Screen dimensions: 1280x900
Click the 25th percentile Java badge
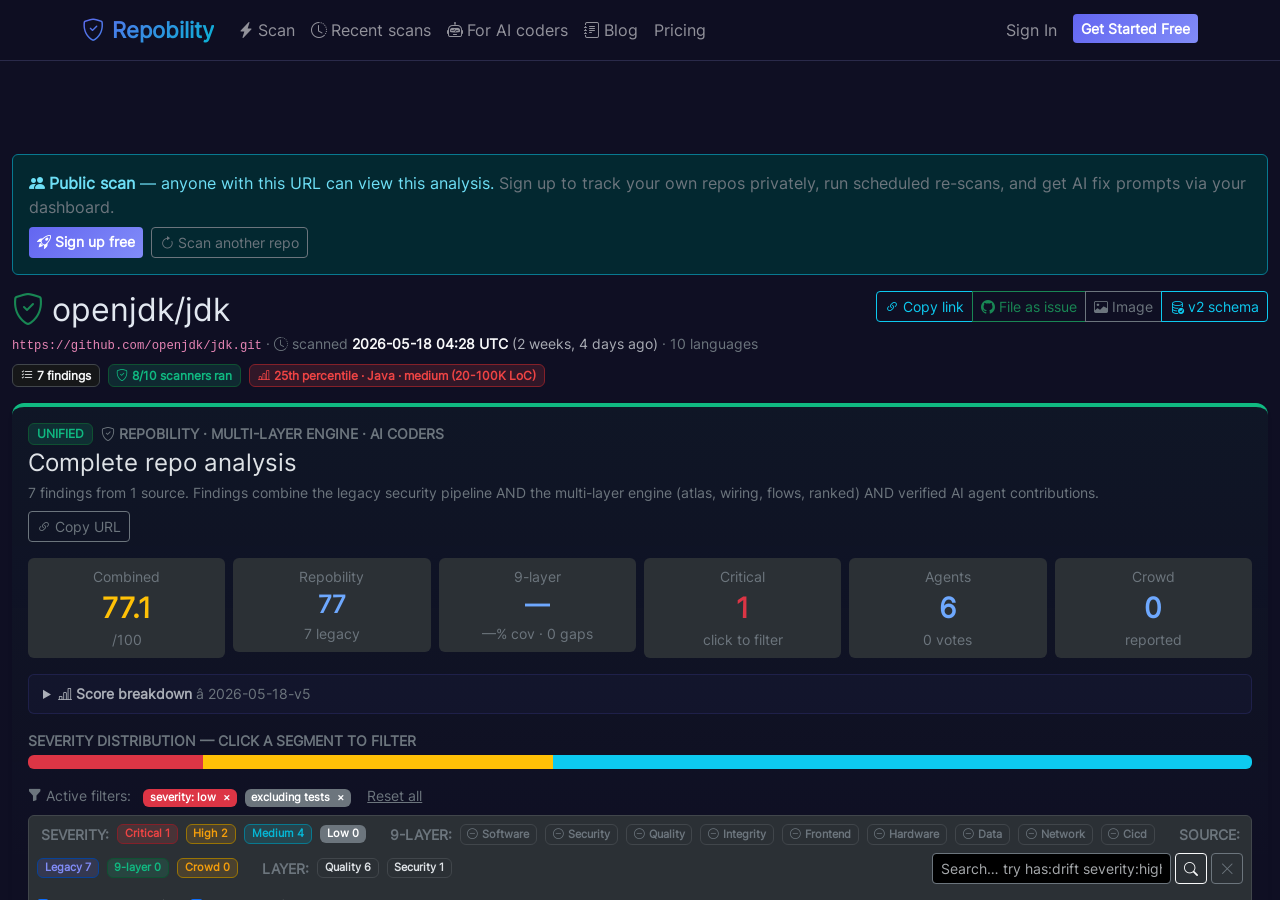click(397, 375)
